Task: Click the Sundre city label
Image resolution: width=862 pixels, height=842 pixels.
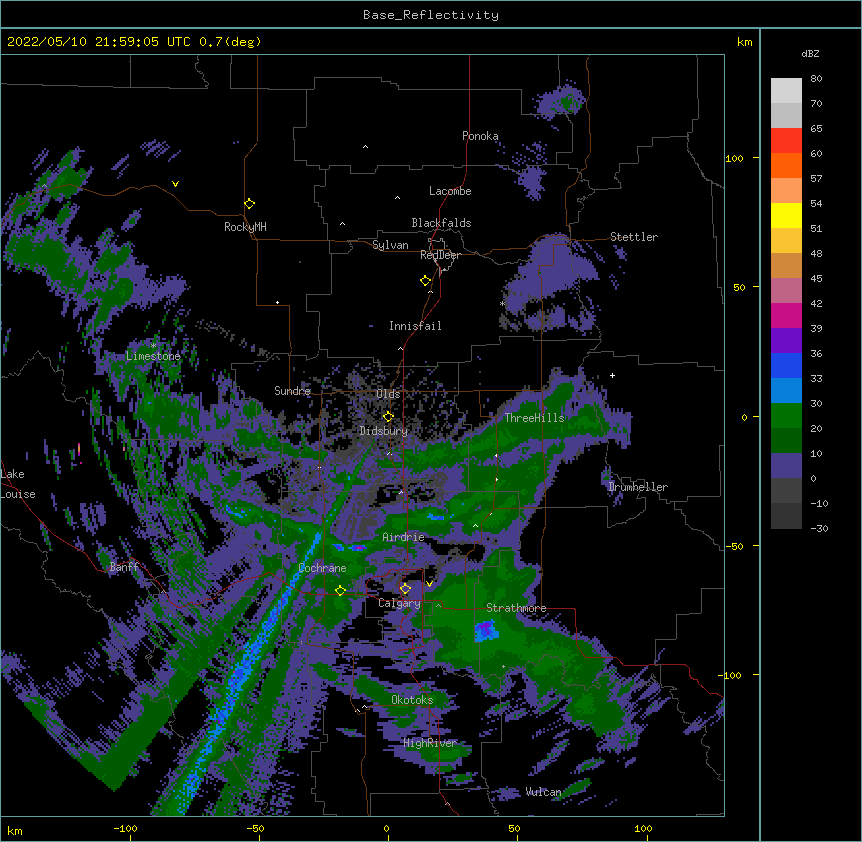Action: 292,391
